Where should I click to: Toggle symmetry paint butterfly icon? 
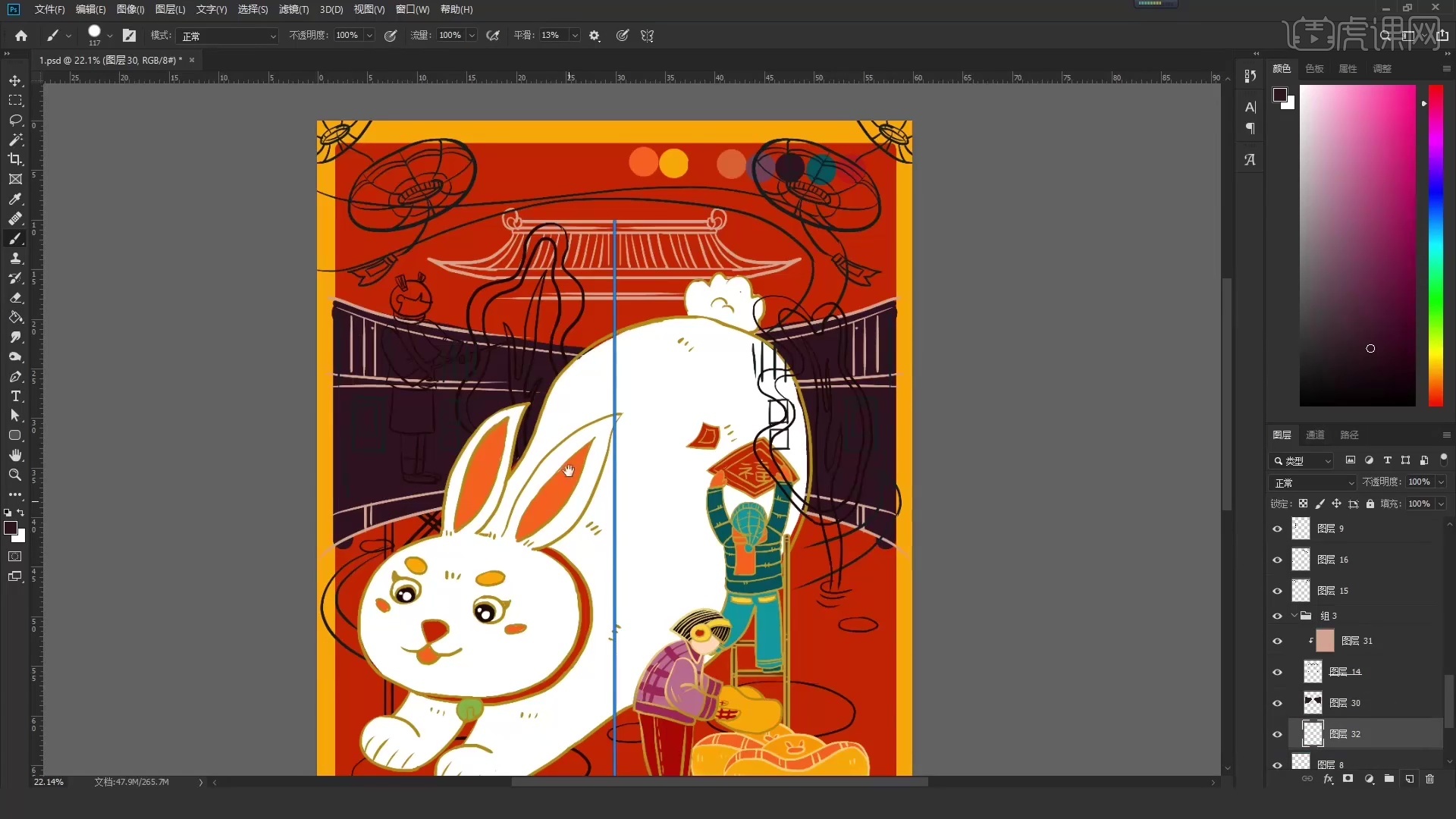click(647, 36)
